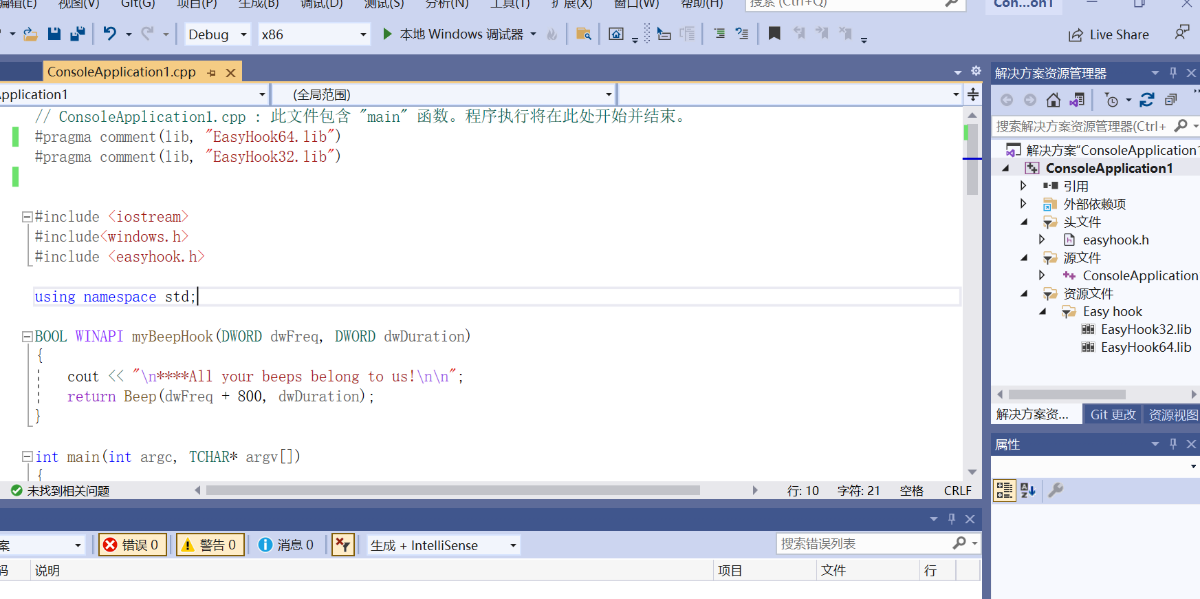Image resolution: width=1200 pixels, height=599 pixels.
Task: Pin the ConsoleApplication1.cpp tab
Action: pyautogui.click(x=212, y=72)
